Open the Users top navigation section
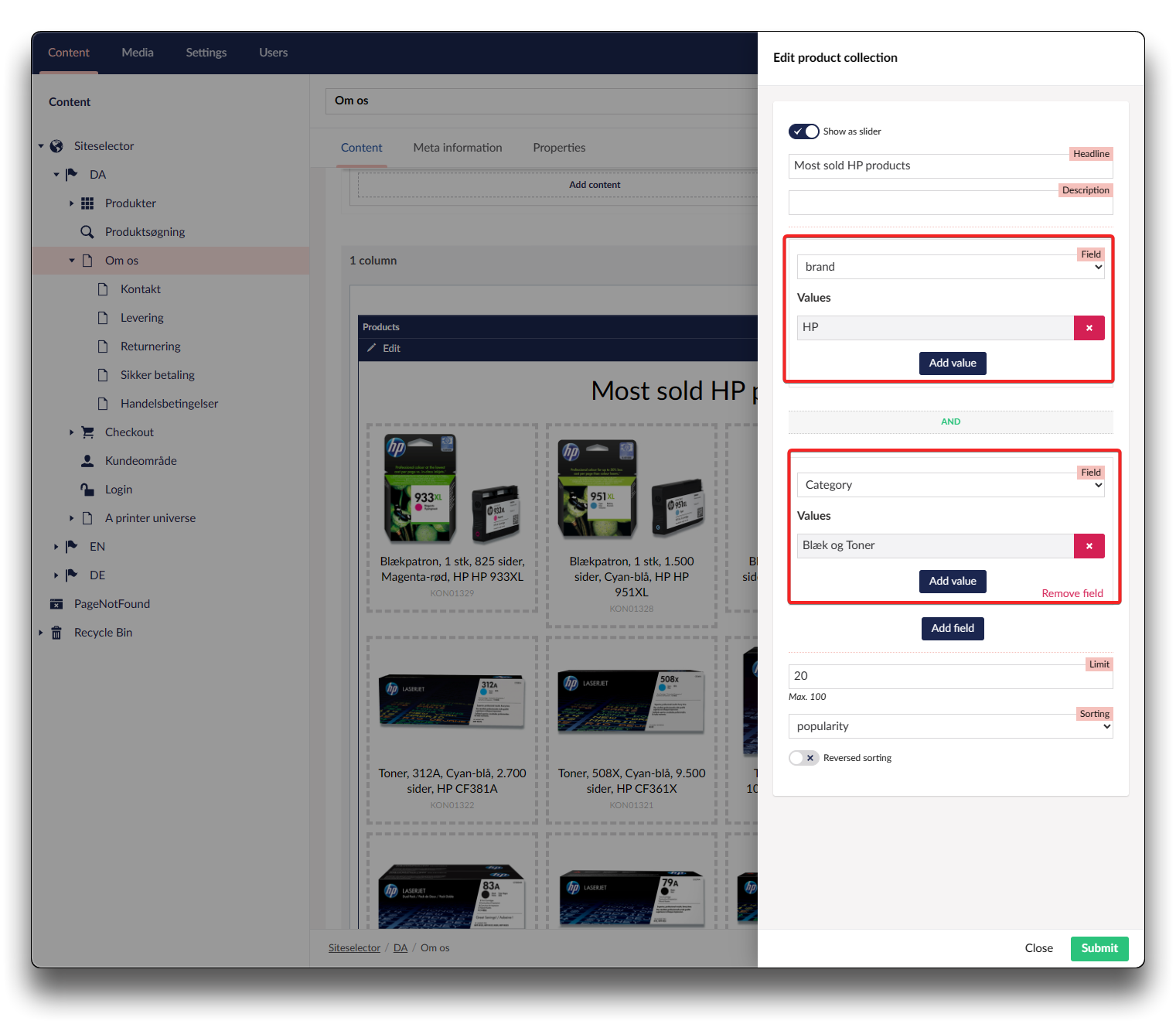 click(274, 53)
